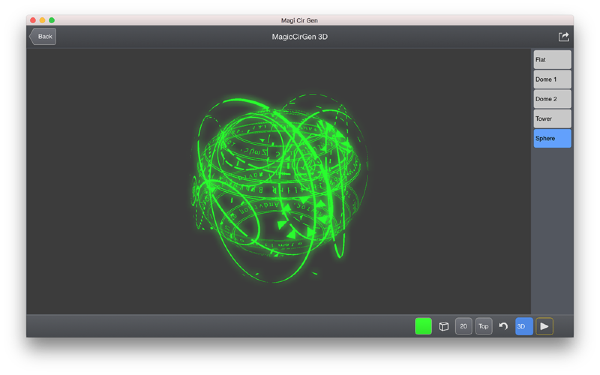Switch to Top camera view
The height and width of the screenshot is (375, 600).
tap(484, 326)
